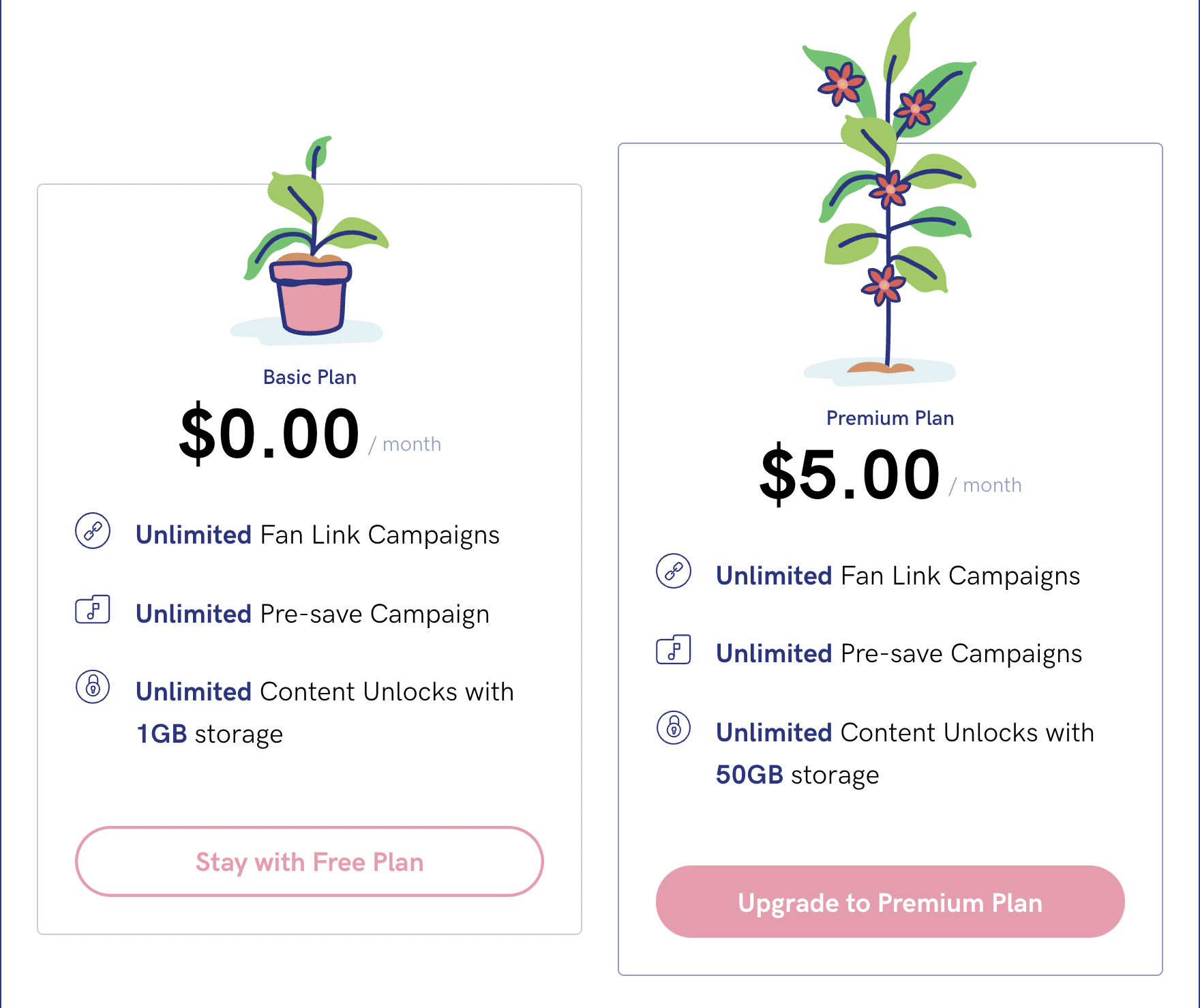Click the 50GB storage text

click(x=797, y=775)
